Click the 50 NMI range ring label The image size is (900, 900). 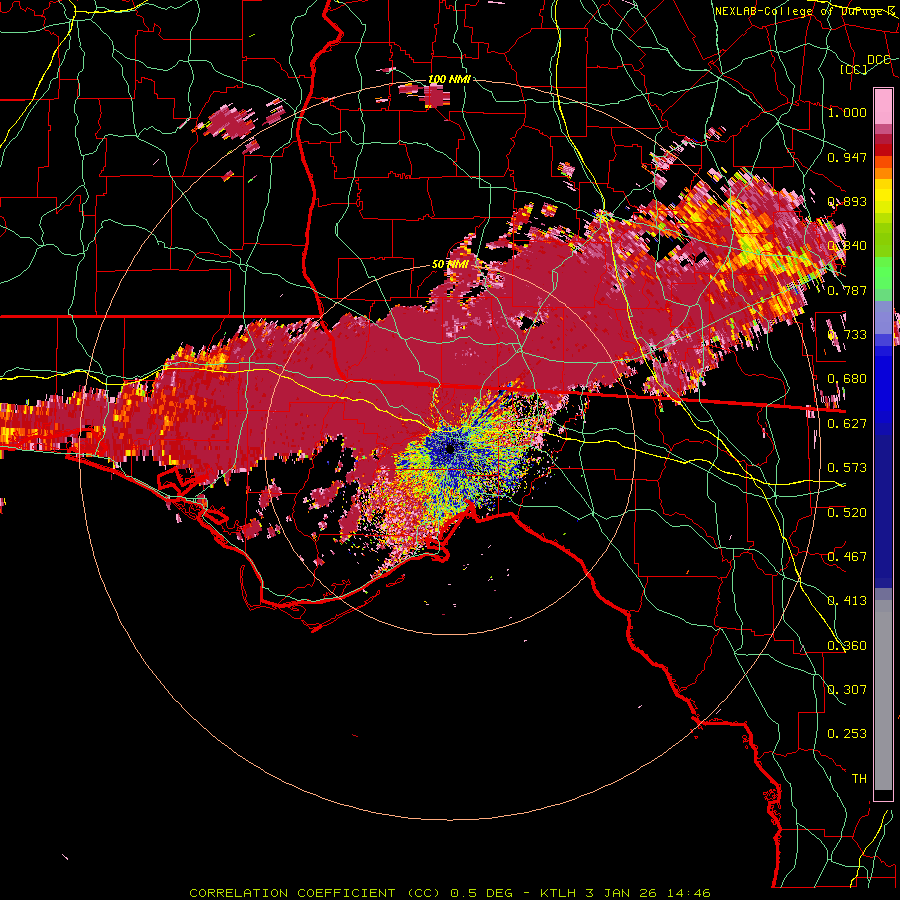pos(451,264)
